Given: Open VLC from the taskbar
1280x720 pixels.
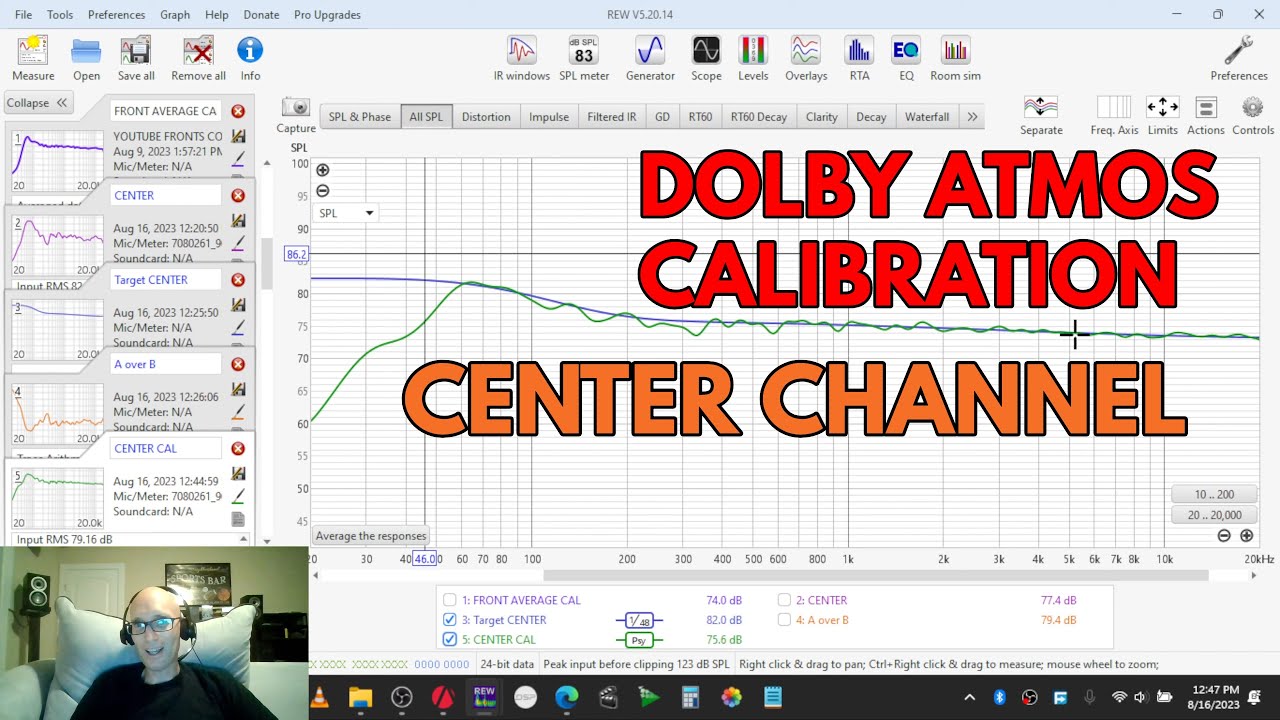Looking at the screenshot, I should click(x=320, y=697).
